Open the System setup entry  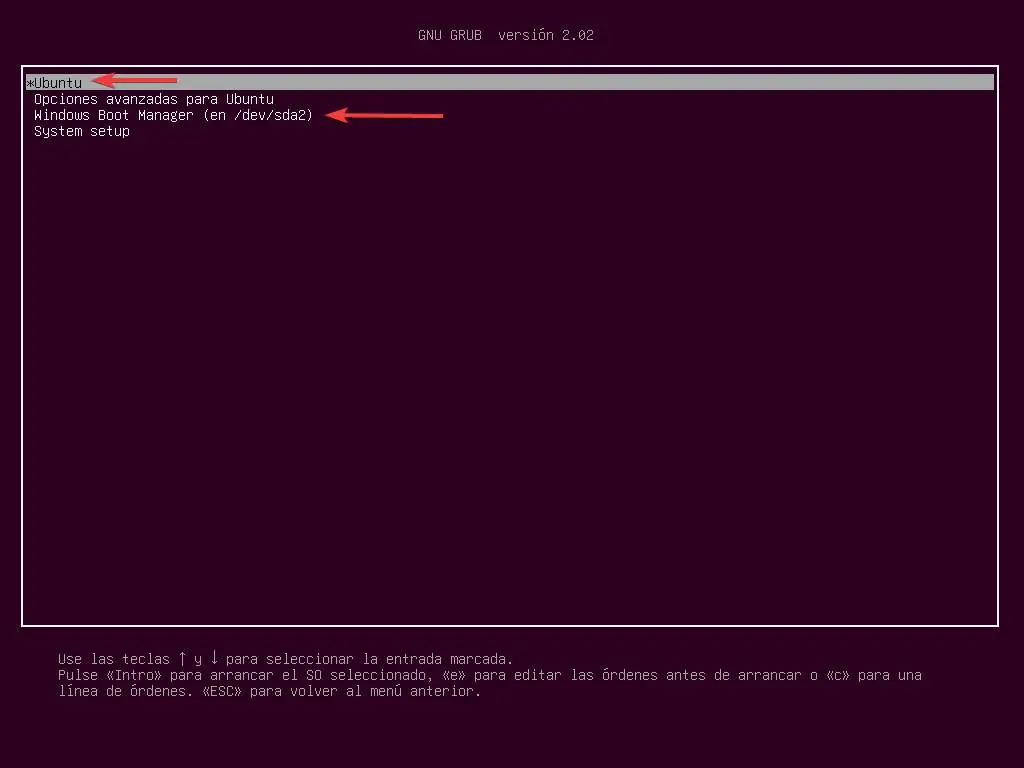tap(82, 131)
